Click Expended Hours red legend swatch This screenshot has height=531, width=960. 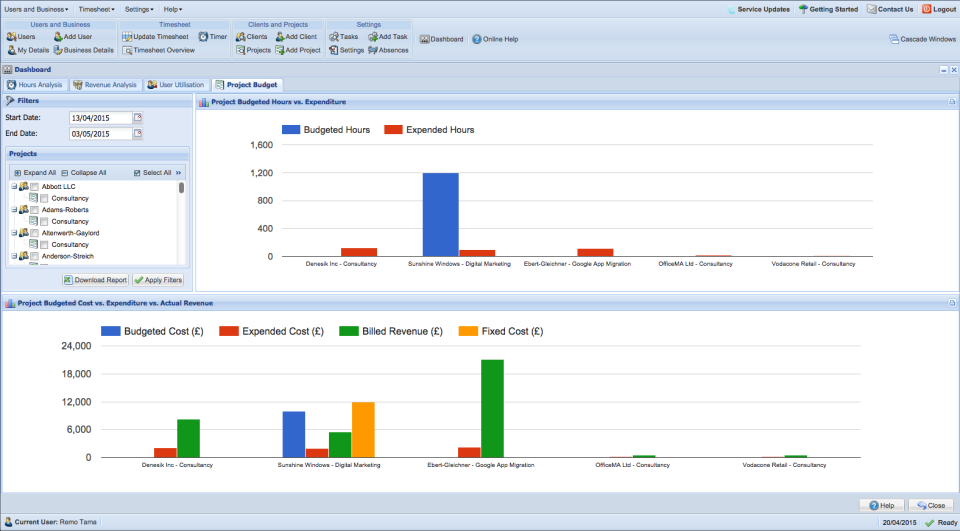tap(393, 130)
